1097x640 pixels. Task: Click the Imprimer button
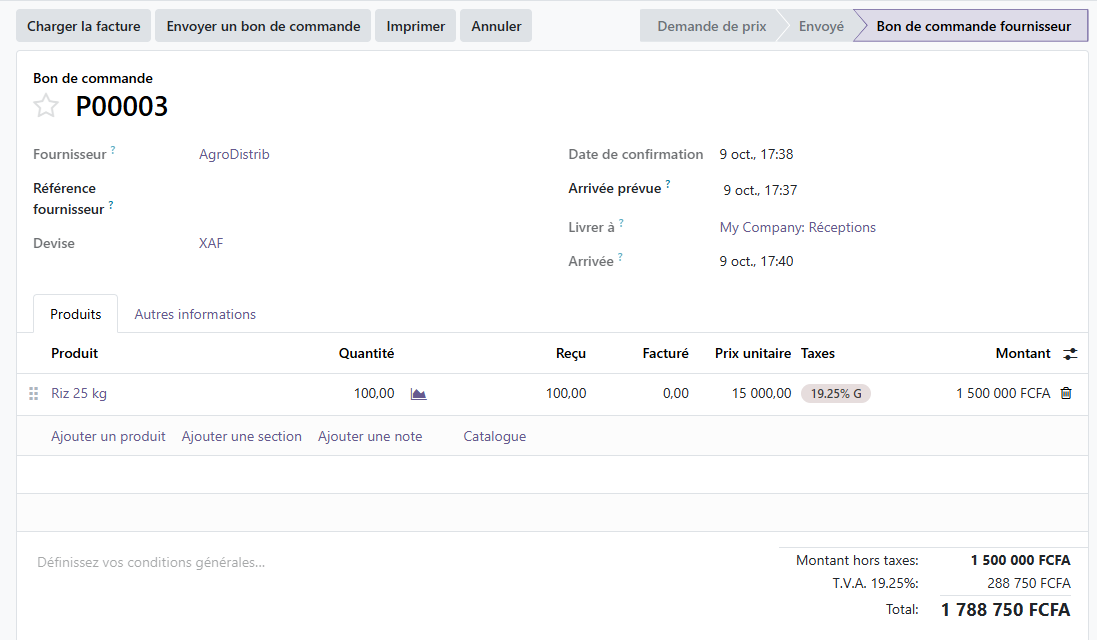(416, 26)
